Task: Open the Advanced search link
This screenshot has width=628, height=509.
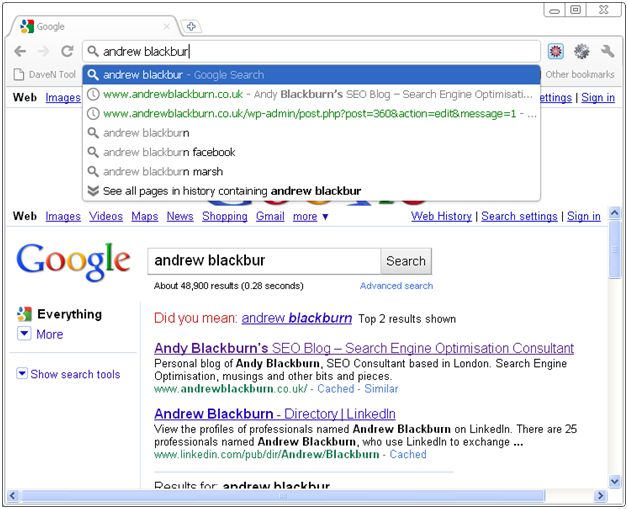Action: click(x=396, y=286)
